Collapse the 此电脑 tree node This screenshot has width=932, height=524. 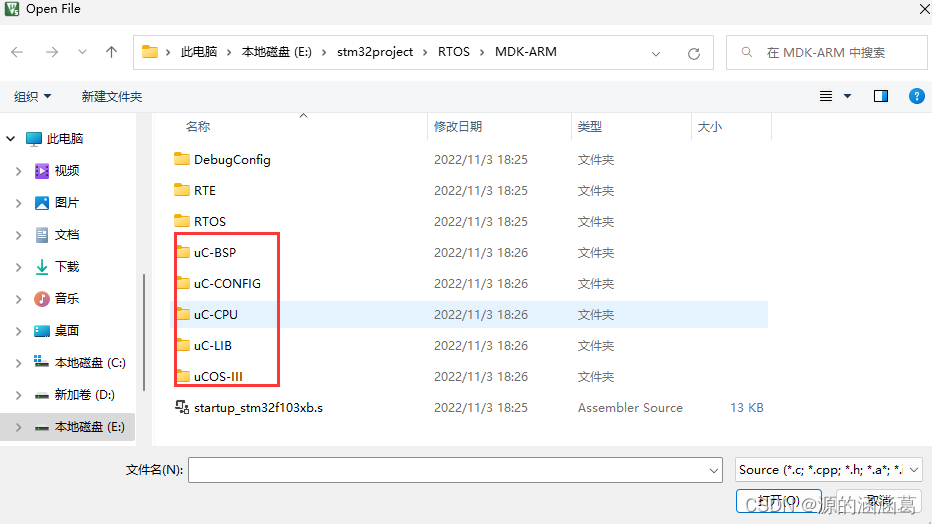[x=11, y=138]
